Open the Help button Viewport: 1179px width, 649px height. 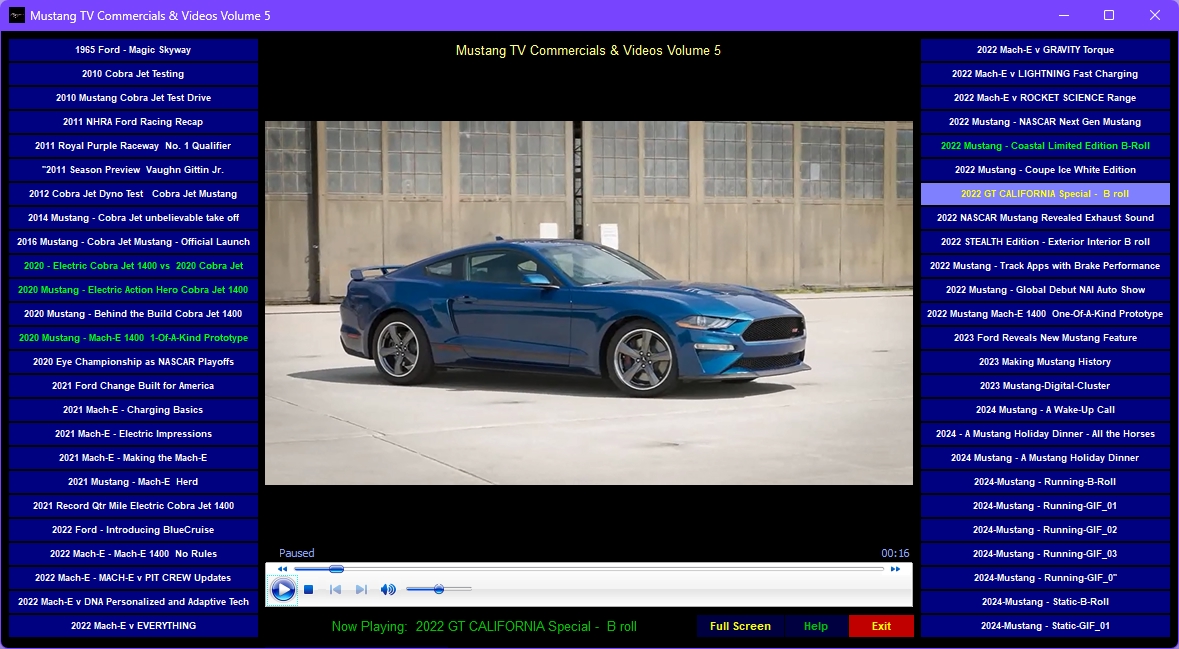816,626
